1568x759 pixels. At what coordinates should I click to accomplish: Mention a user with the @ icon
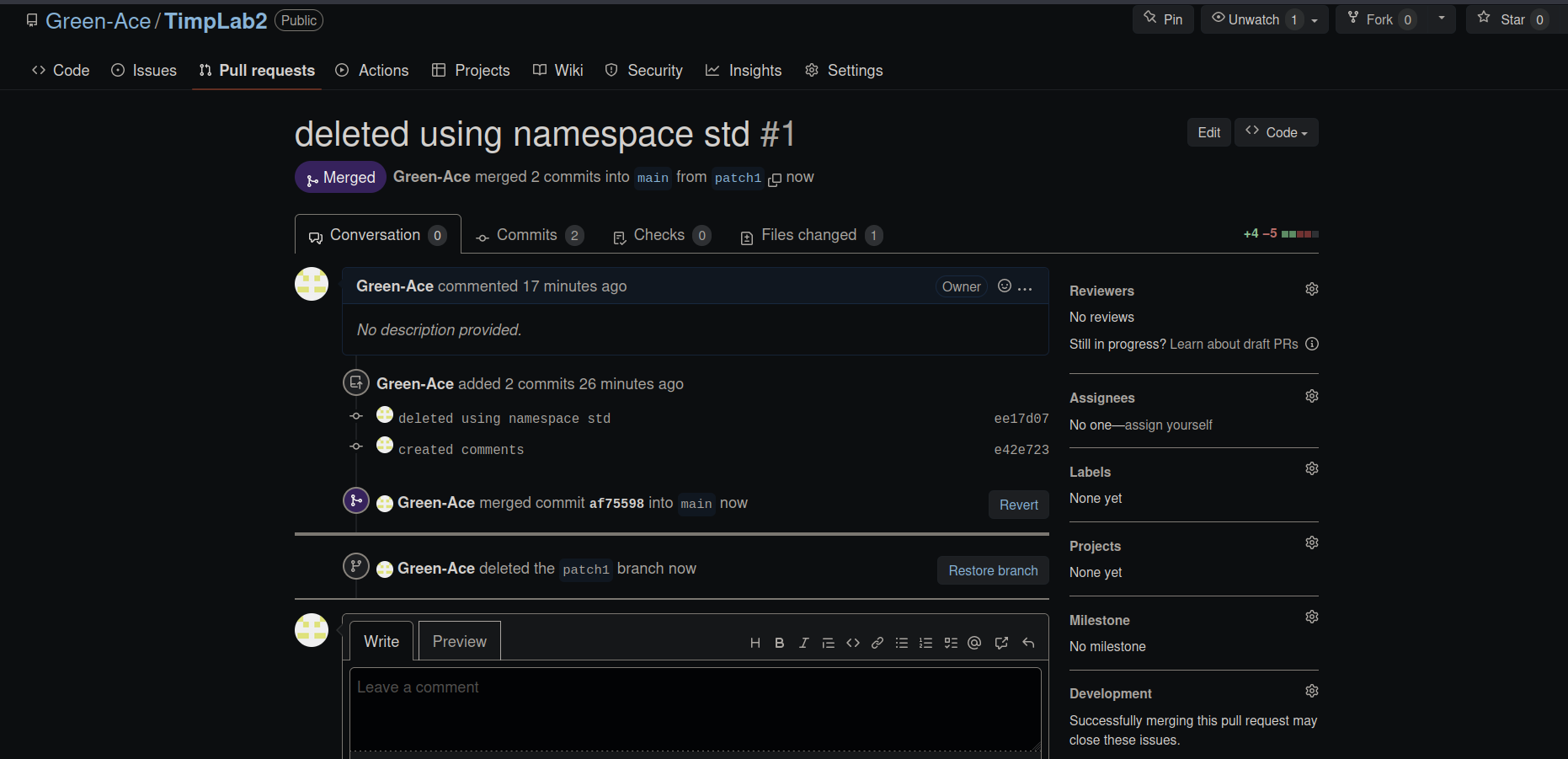click(x=974, y=642)
